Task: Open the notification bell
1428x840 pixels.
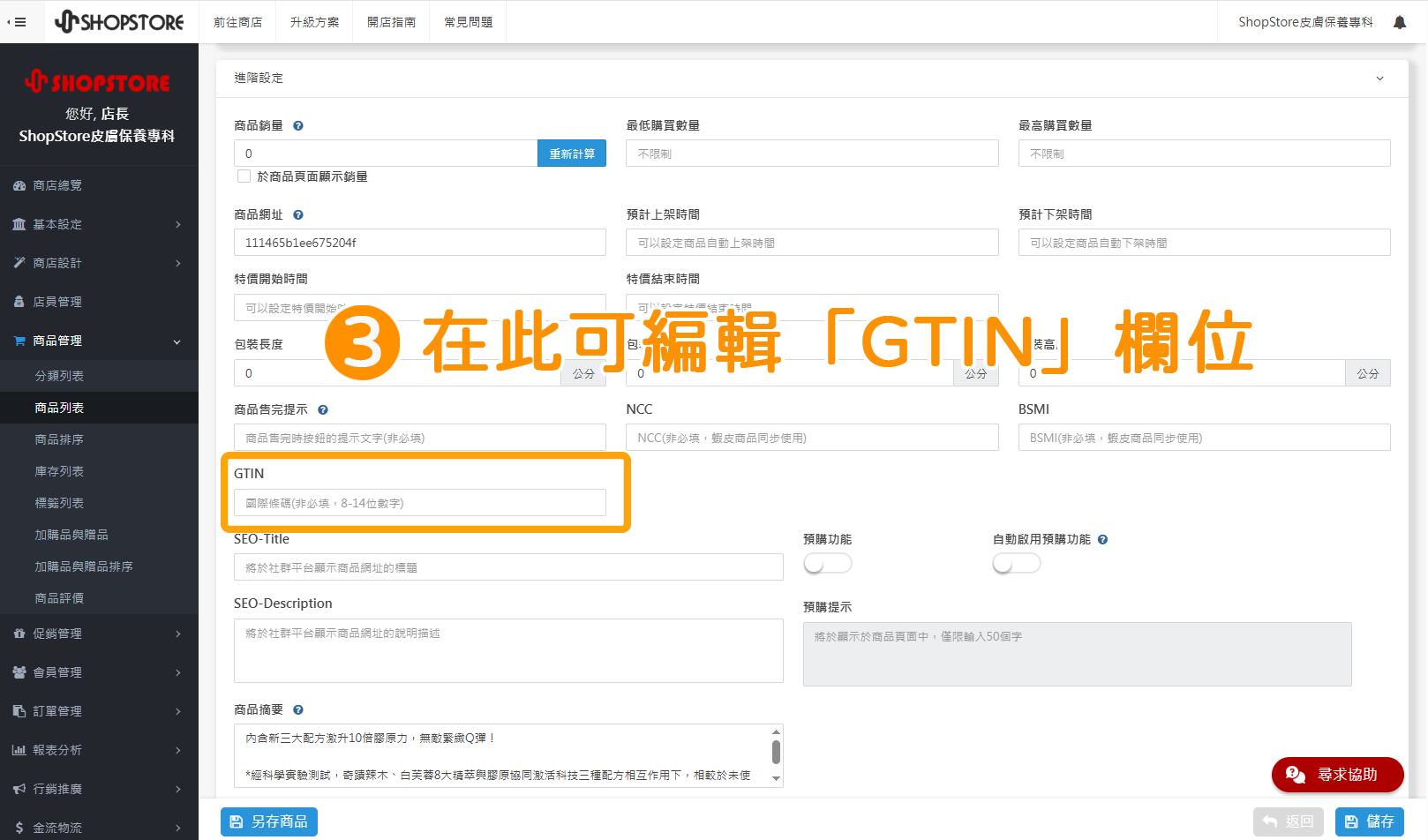Action: [x=1400, y=22]
